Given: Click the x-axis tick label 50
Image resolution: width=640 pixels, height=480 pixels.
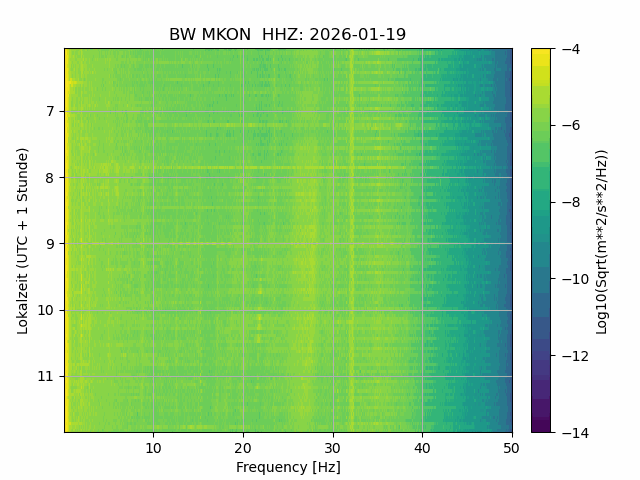Looking at the screenshot, I should click(x=511, y=449).
